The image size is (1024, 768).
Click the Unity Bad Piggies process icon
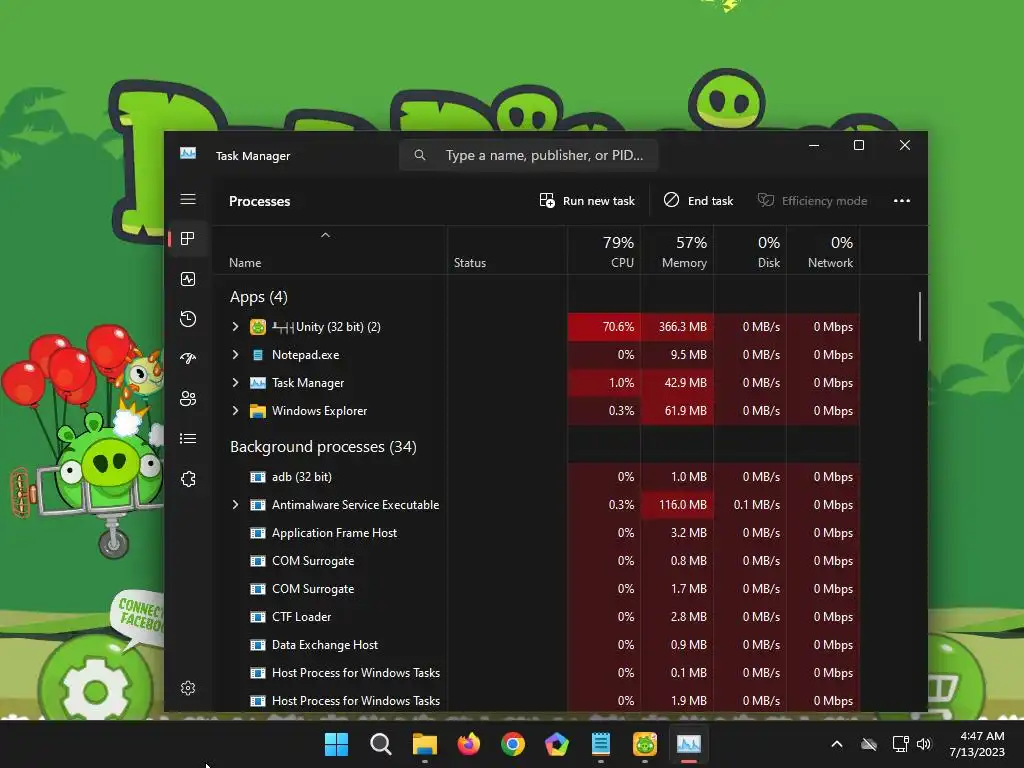(x=258, y=327)
